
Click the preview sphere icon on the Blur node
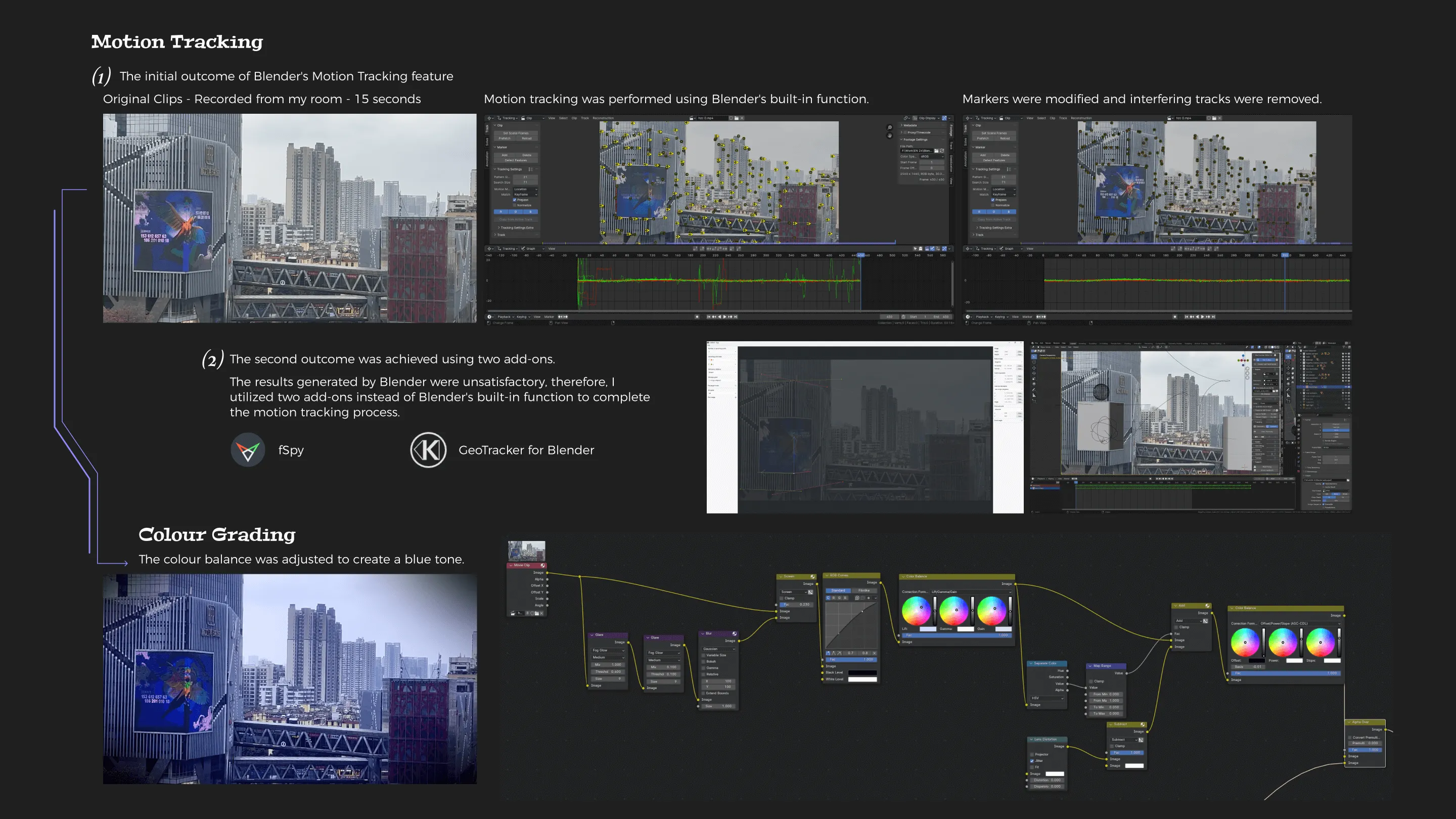click(x=734, y=633)
